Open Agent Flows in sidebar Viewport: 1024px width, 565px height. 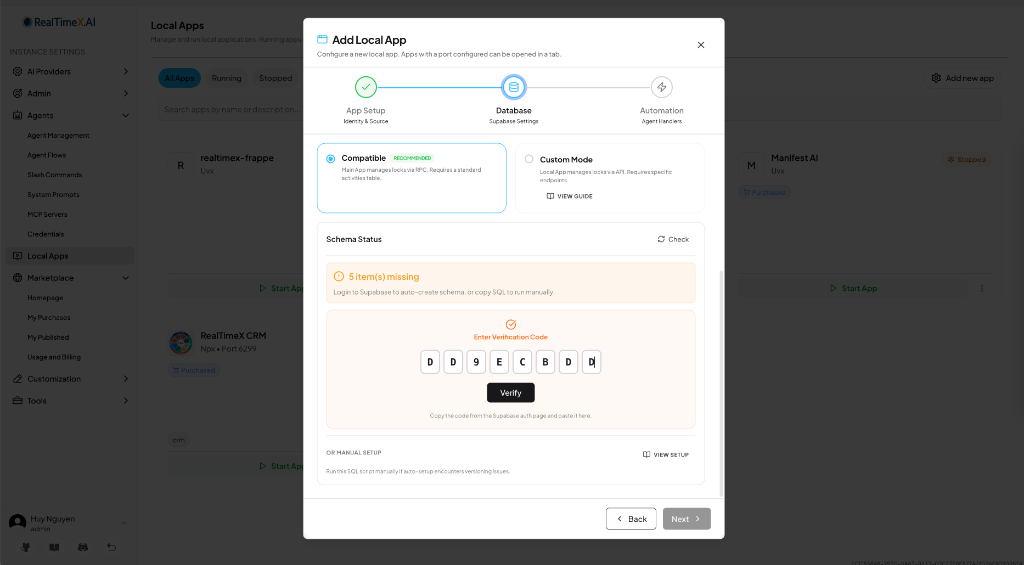coord(46,155)
